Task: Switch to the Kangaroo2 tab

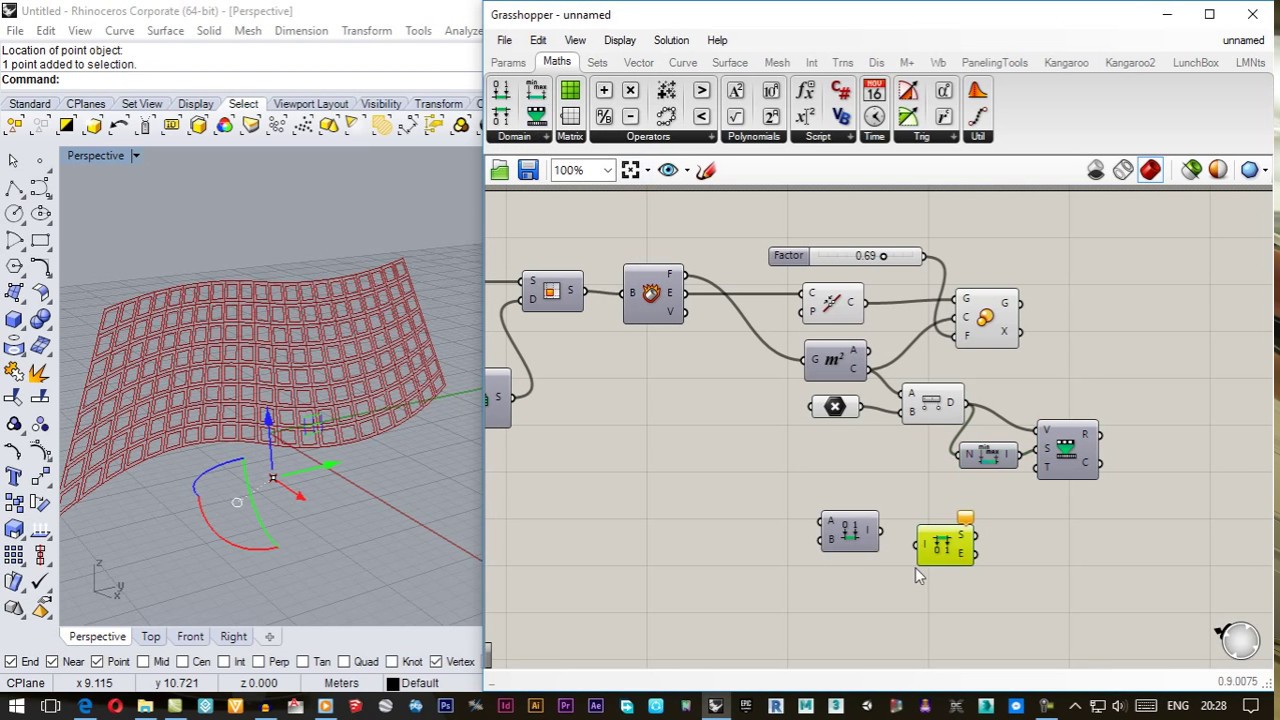Action: pos(1130,63)
